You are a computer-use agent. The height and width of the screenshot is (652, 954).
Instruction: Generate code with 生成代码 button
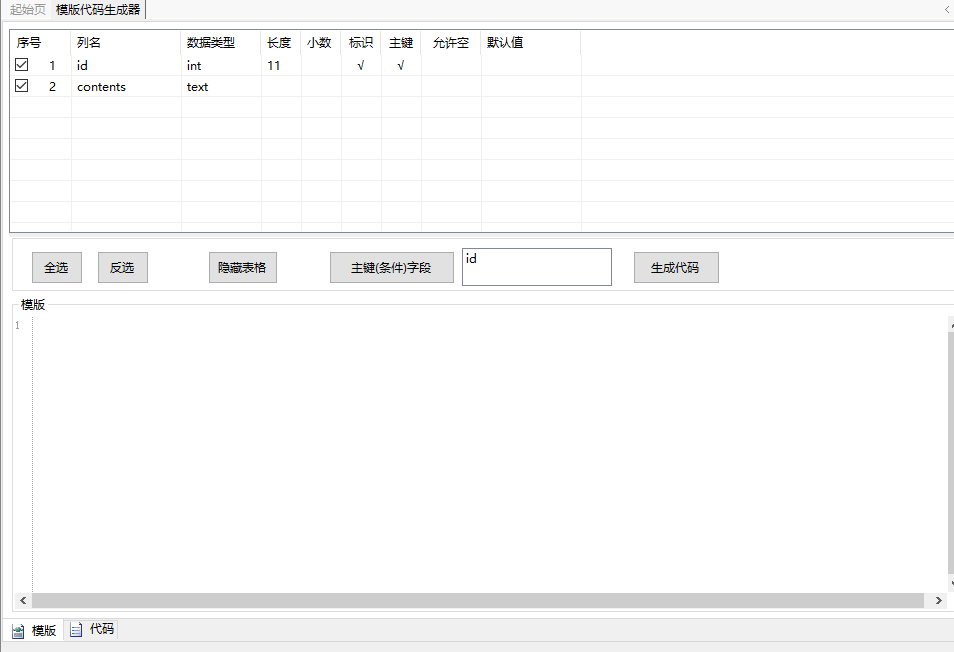coord(675,268)
